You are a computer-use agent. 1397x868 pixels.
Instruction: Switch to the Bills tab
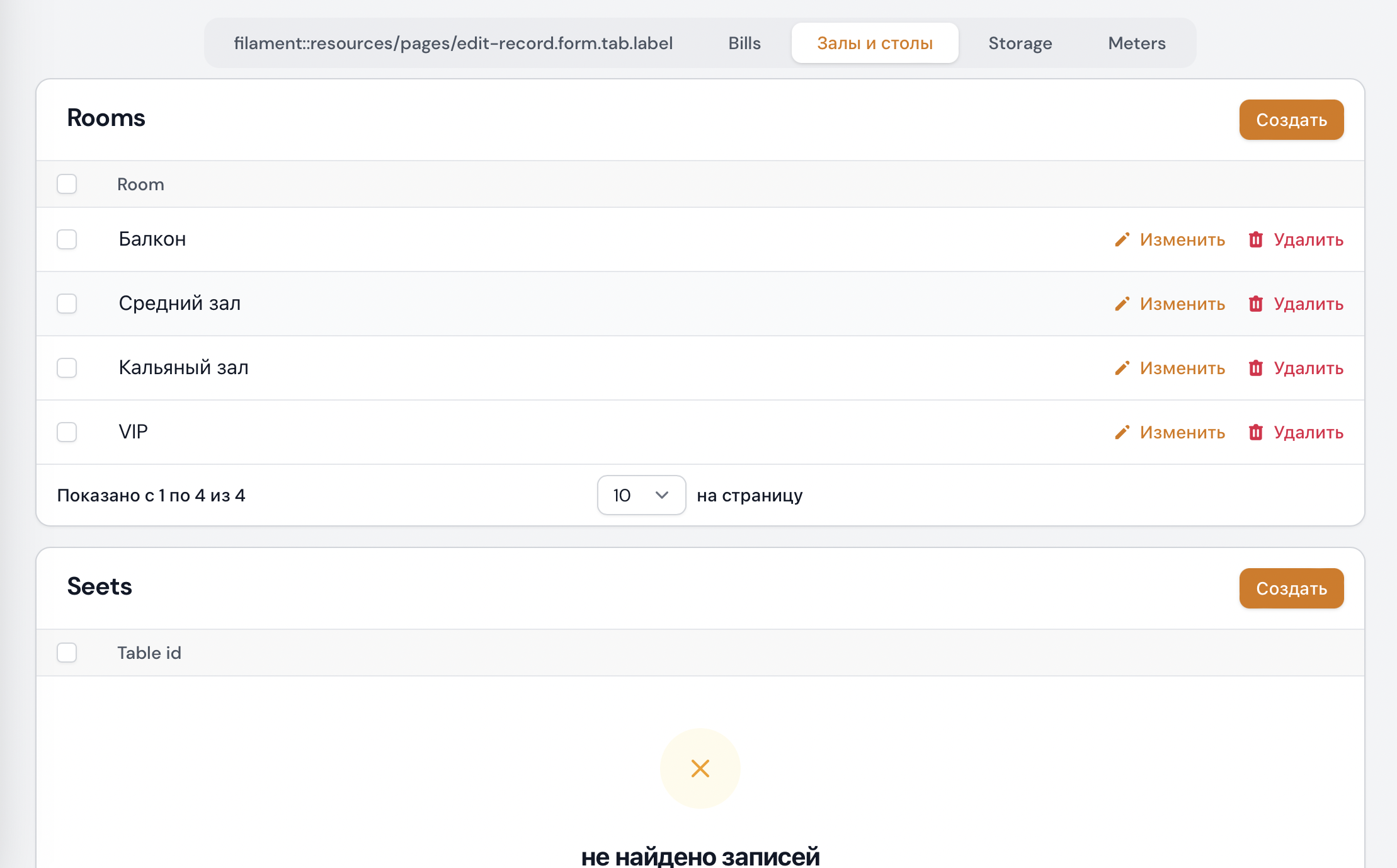[x=744, y=43]
